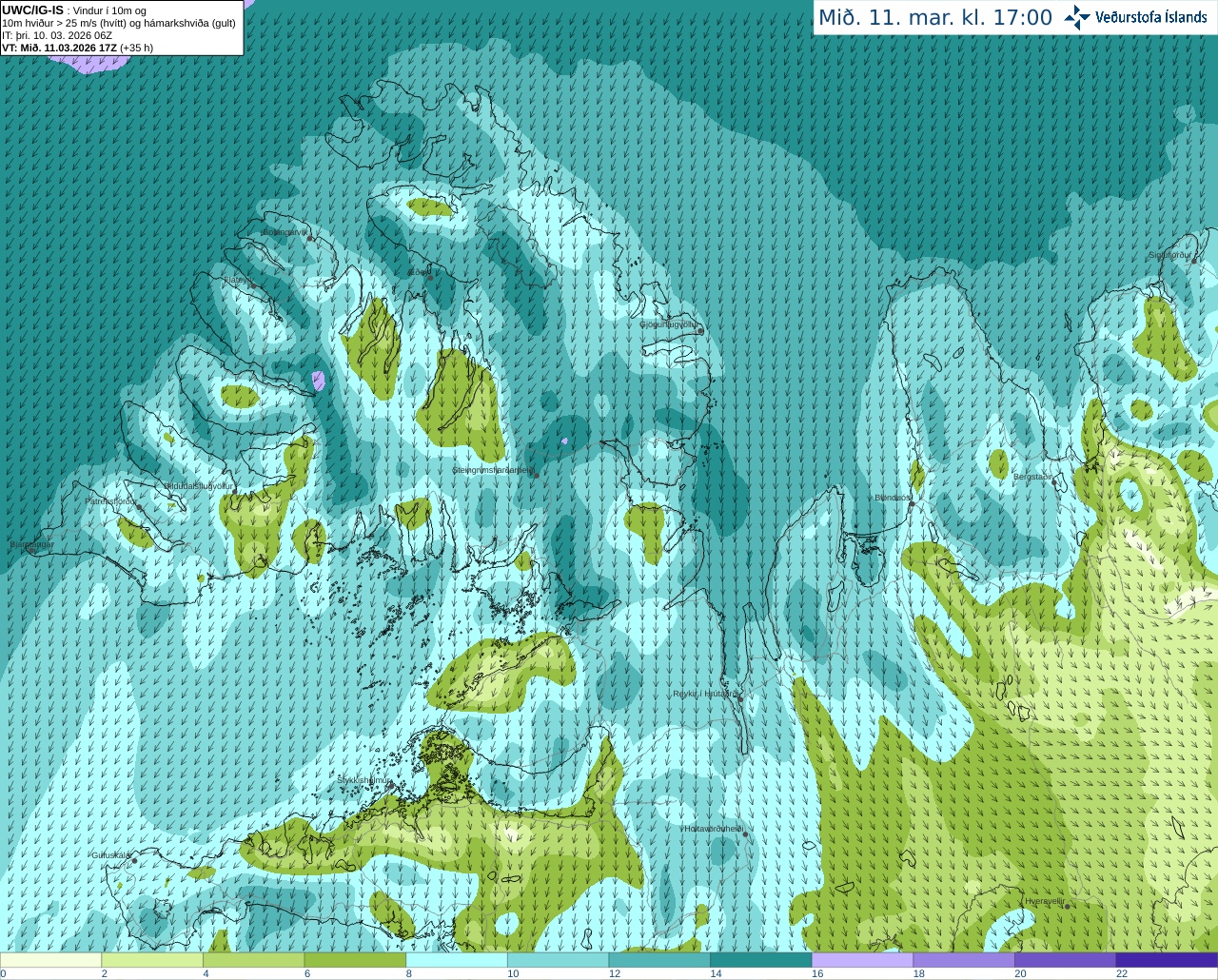Click the Steingrímsfjarðarheiði station label
The width and height of the screenshot is (1218, 980).
pos(492,470)
